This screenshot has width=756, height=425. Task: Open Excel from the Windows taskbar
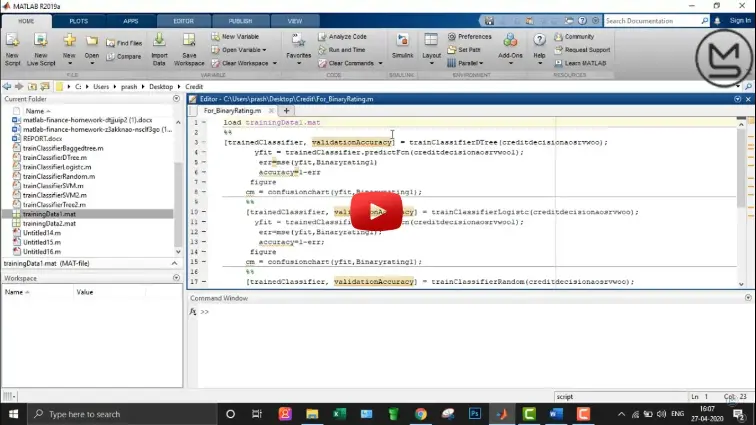point(338,413)
